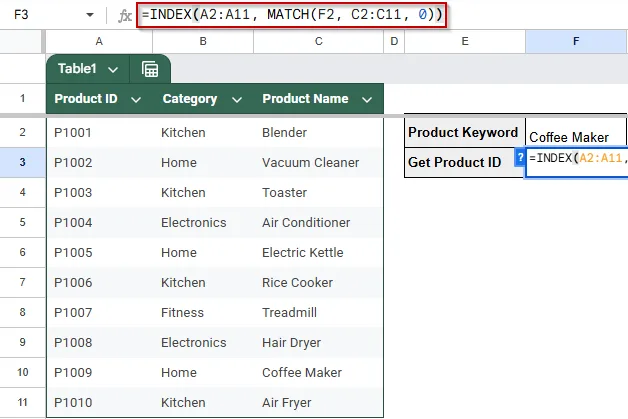Open the Table1 name dropdown
Viewport: 628px width, 419px height.
(x=113, y=70)
